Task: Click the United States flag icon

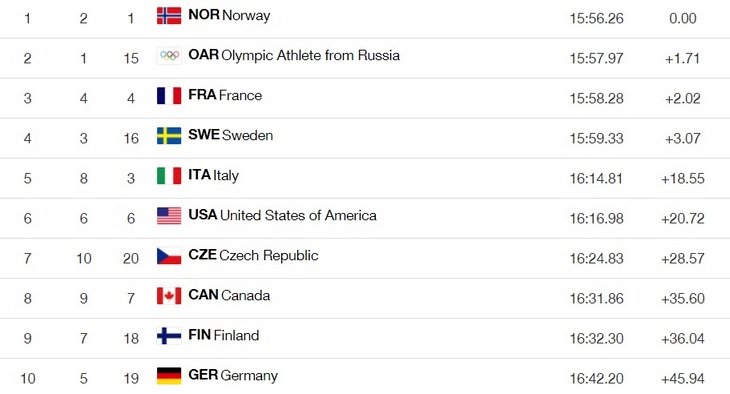Action: pyautogui.click(x=169, y=216)
